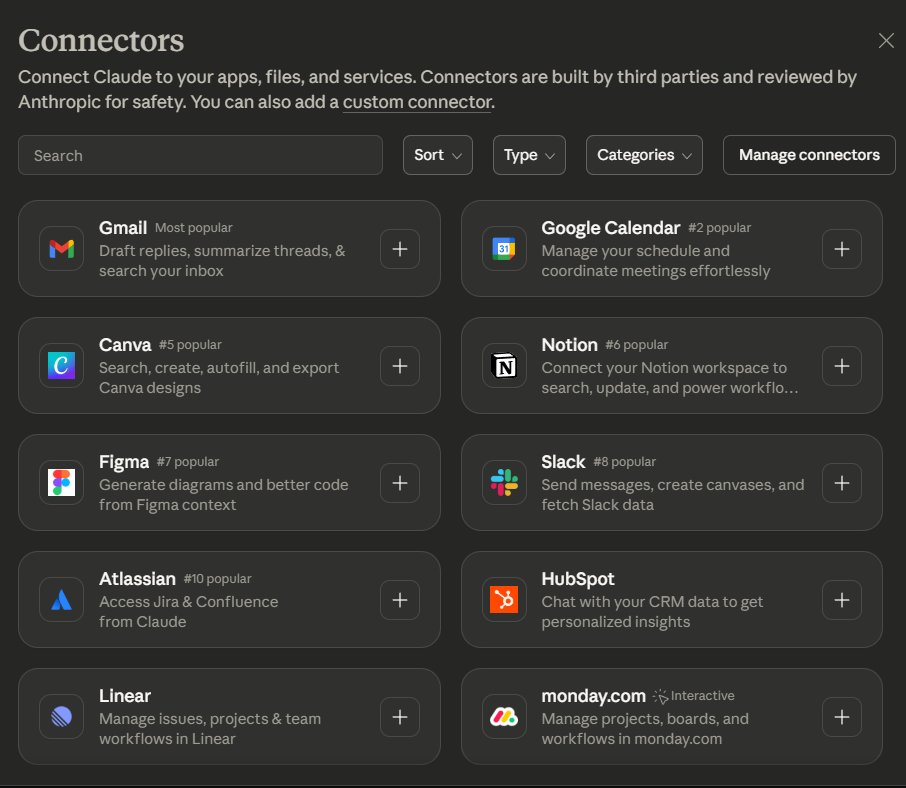Click 'Manage issues, projects & team' description
Image resolution: width=906 pixels, height=788 pixels.
[x=210, y=728]
